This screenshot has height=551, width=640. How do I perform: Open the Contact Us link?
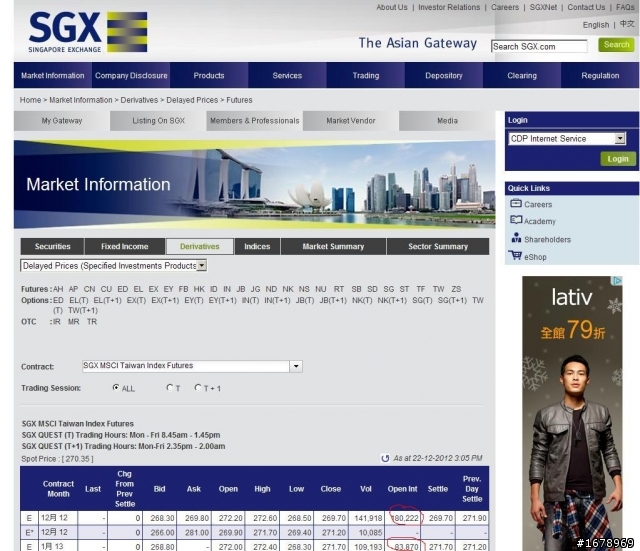click(x=586, y=7)
